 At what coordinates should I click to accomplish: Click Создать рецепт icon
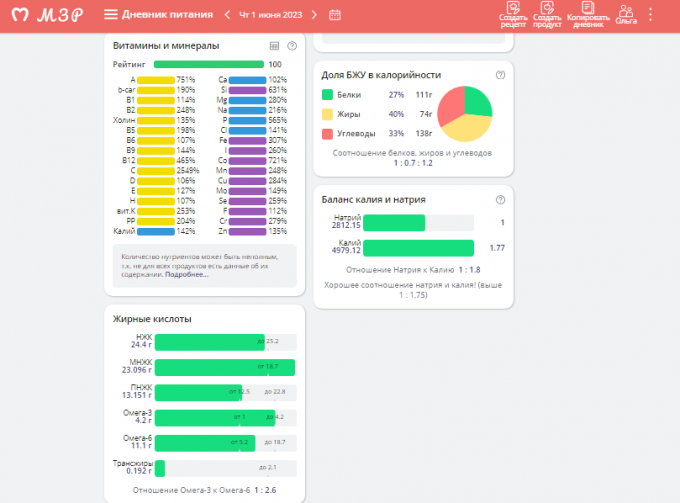pyautogui.click(x=513, y=14)
